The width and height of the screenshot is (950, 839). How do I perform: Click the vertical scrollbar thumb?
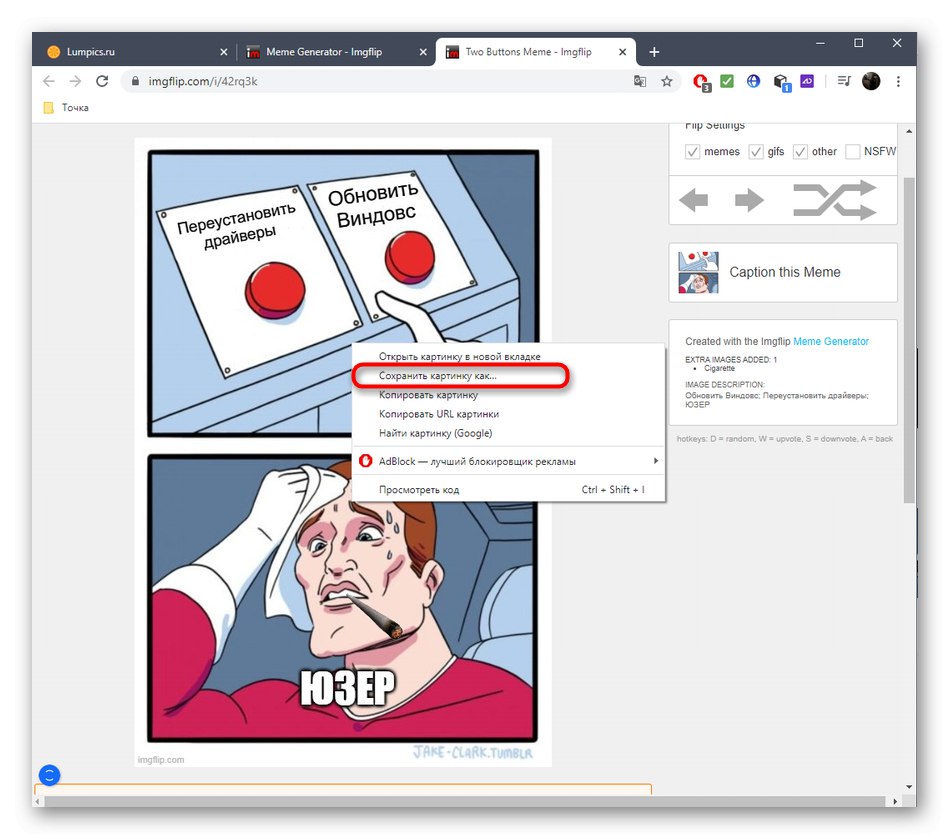click(909, 340)
